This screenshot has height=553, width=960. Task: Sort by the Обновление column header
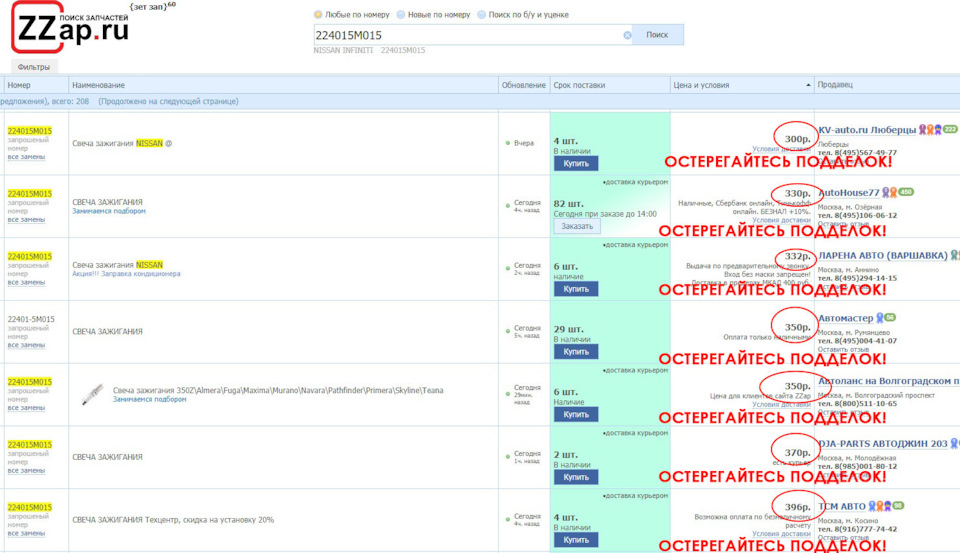click(523, 85)
